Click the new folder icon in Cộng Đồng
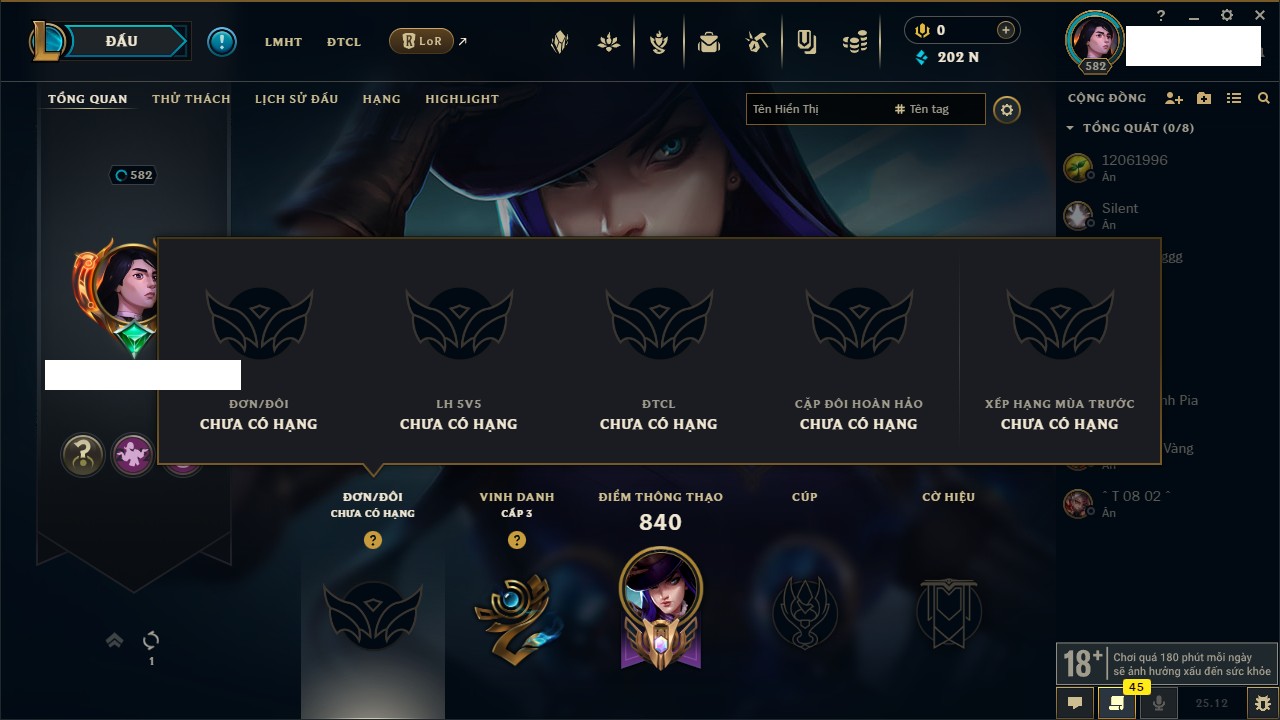 [1204, 98]
